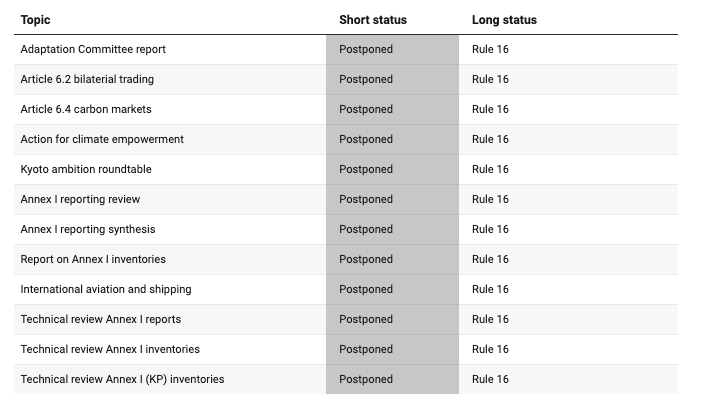Select the Article 6.4 carbon markets topic

pyautogui.click(x=86, y=109)
